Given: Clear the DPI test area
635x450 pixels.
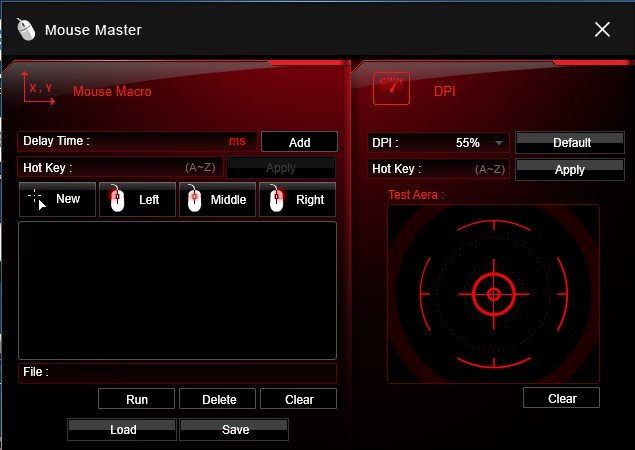Looking at the screenshot, I should 562,398.
